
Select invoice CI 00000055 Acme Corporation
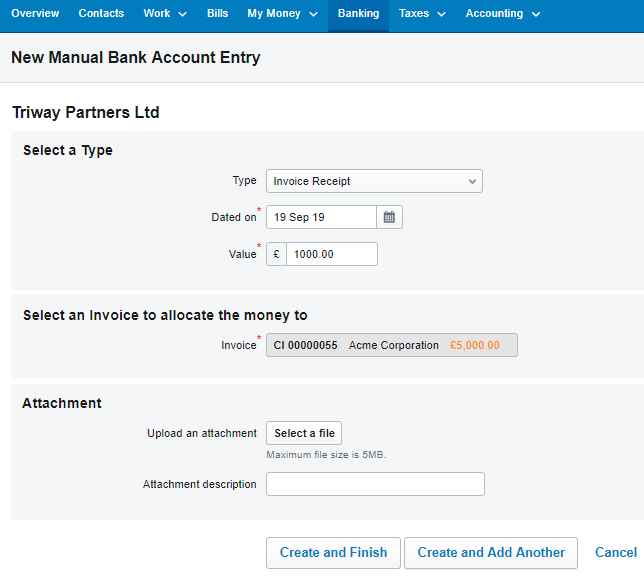(392, 345)
